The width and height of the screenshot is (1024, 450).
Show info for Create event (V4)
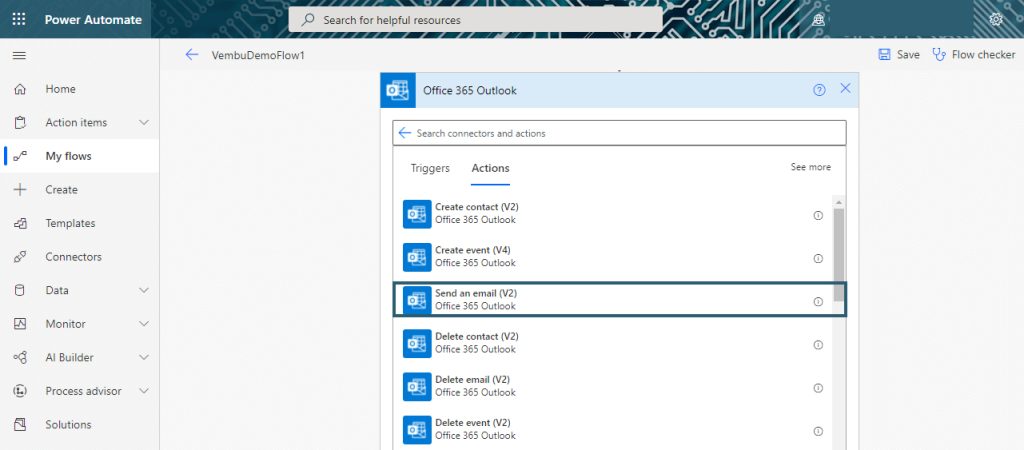click(818, 259)
